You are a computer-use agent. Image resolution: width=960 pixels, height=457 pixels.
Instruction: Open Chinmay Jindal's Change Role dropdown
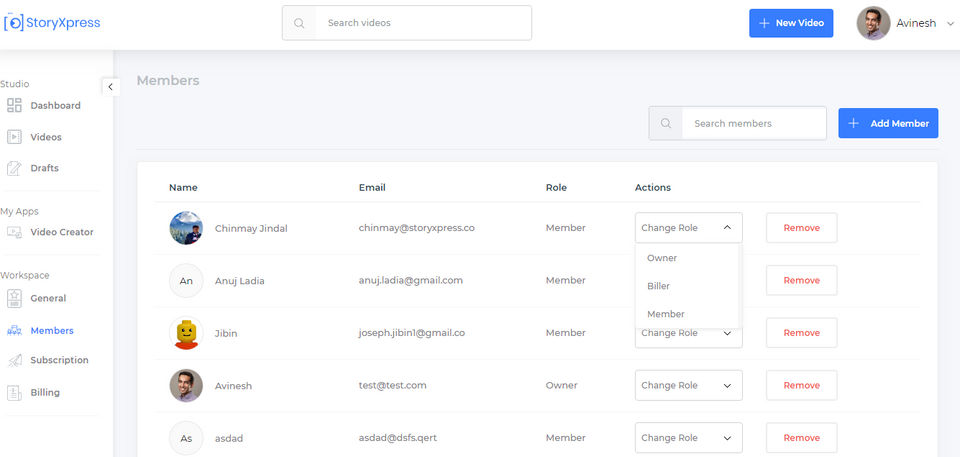(x=688, y=228)
